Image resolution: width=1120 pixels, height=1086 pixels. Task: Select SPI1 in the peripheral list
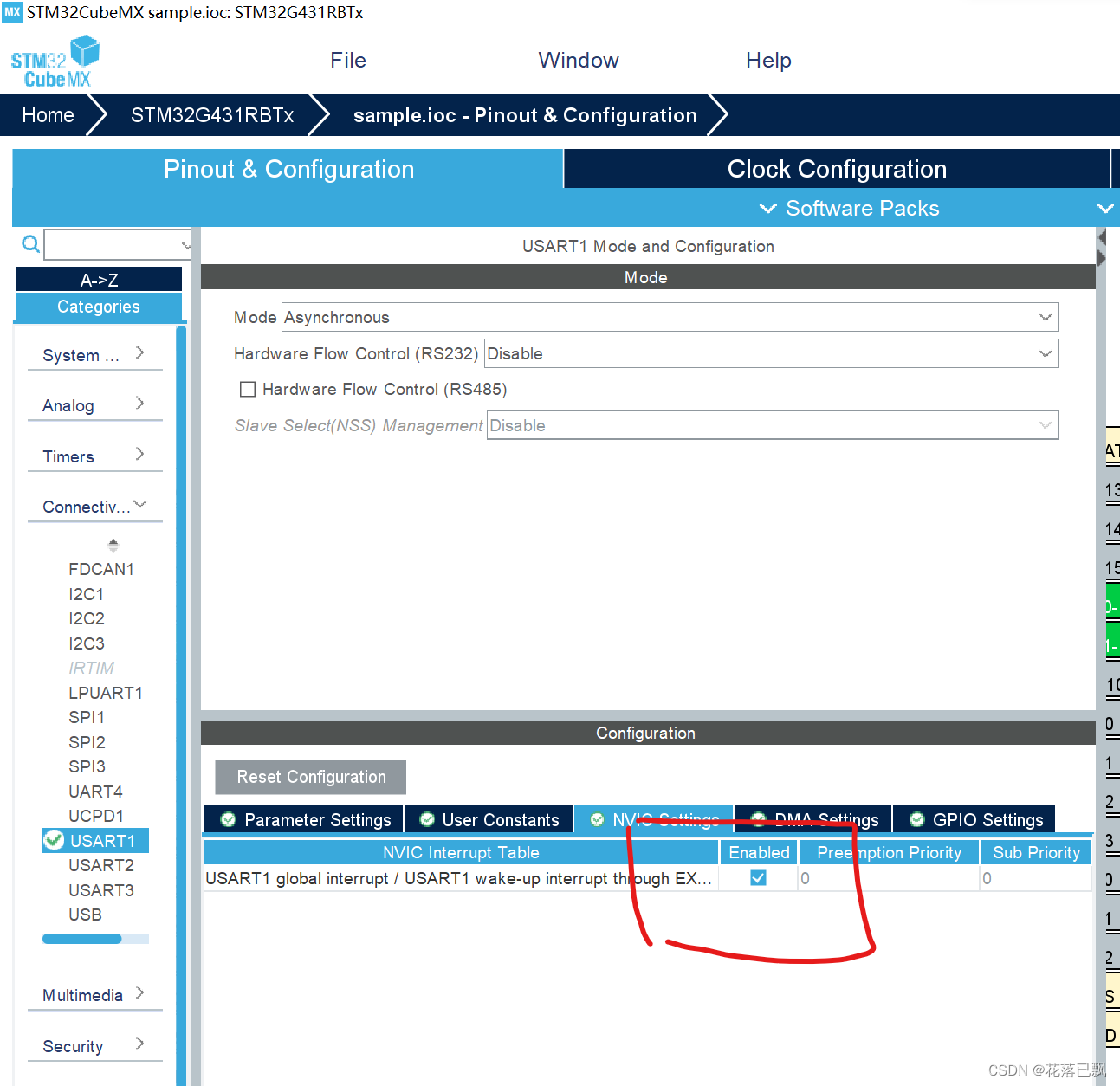pos(87,717)
